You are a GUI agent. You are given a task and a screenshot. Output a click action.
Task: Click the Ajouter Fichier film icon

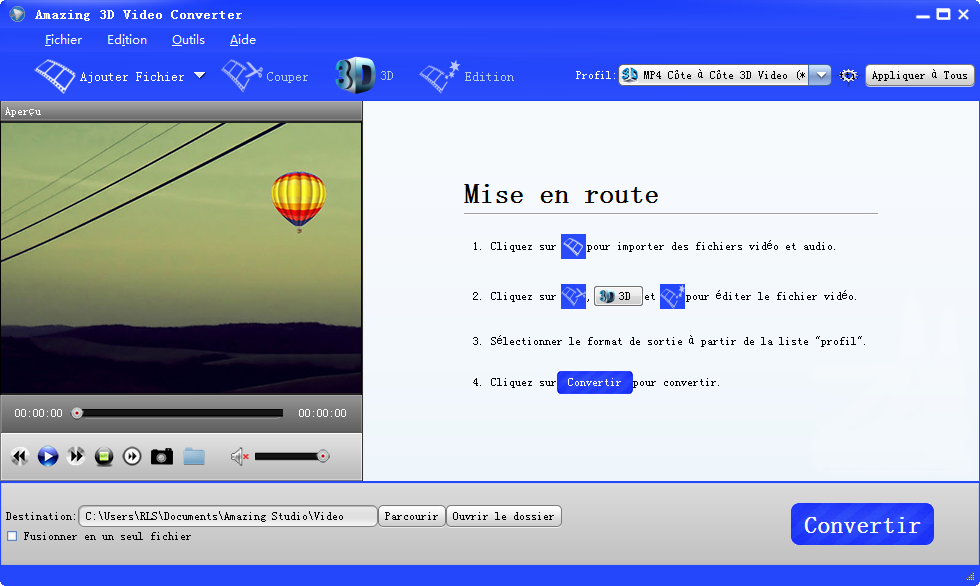55,76
